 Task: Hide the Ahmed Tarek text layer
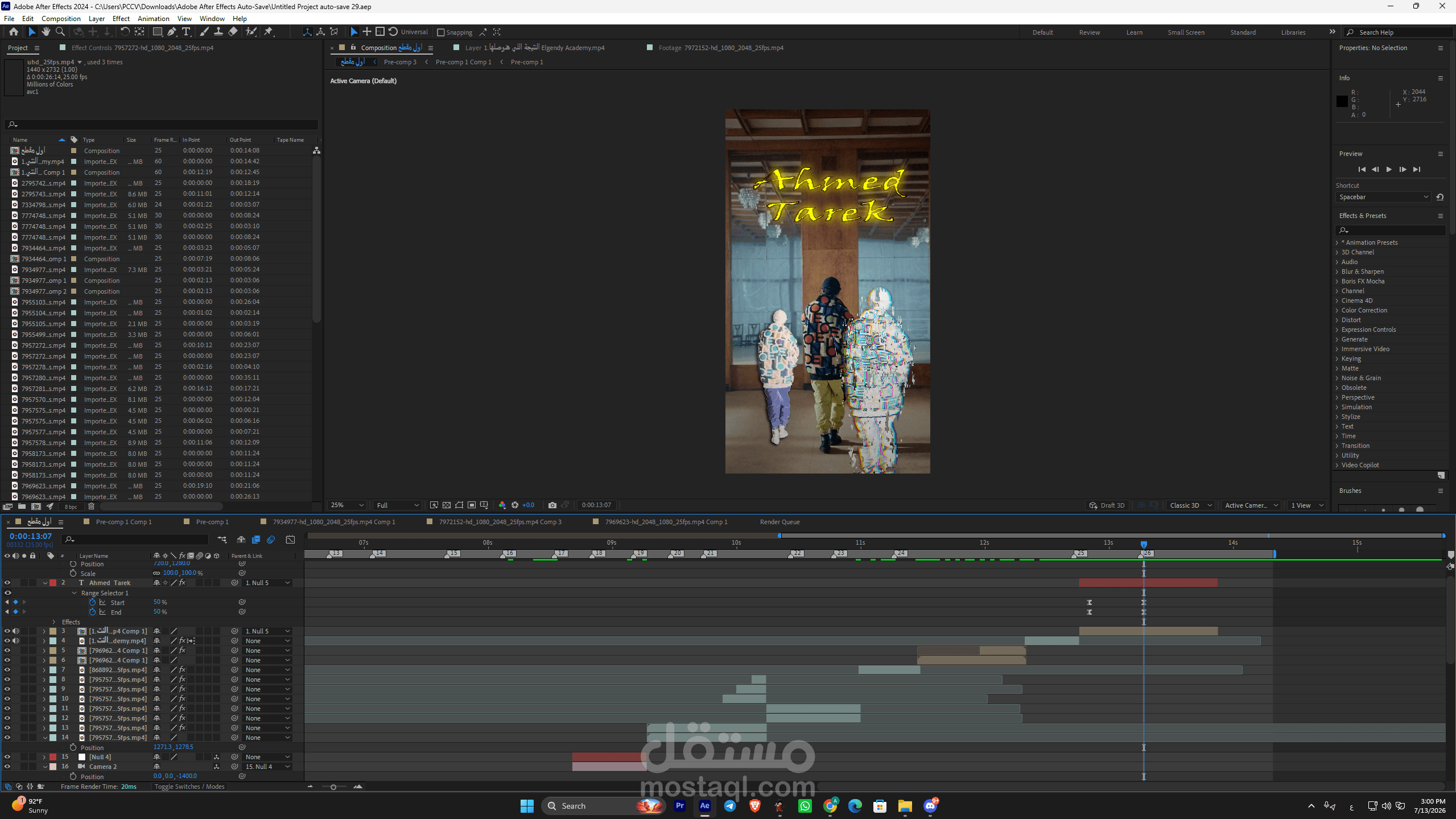(7, 583)
